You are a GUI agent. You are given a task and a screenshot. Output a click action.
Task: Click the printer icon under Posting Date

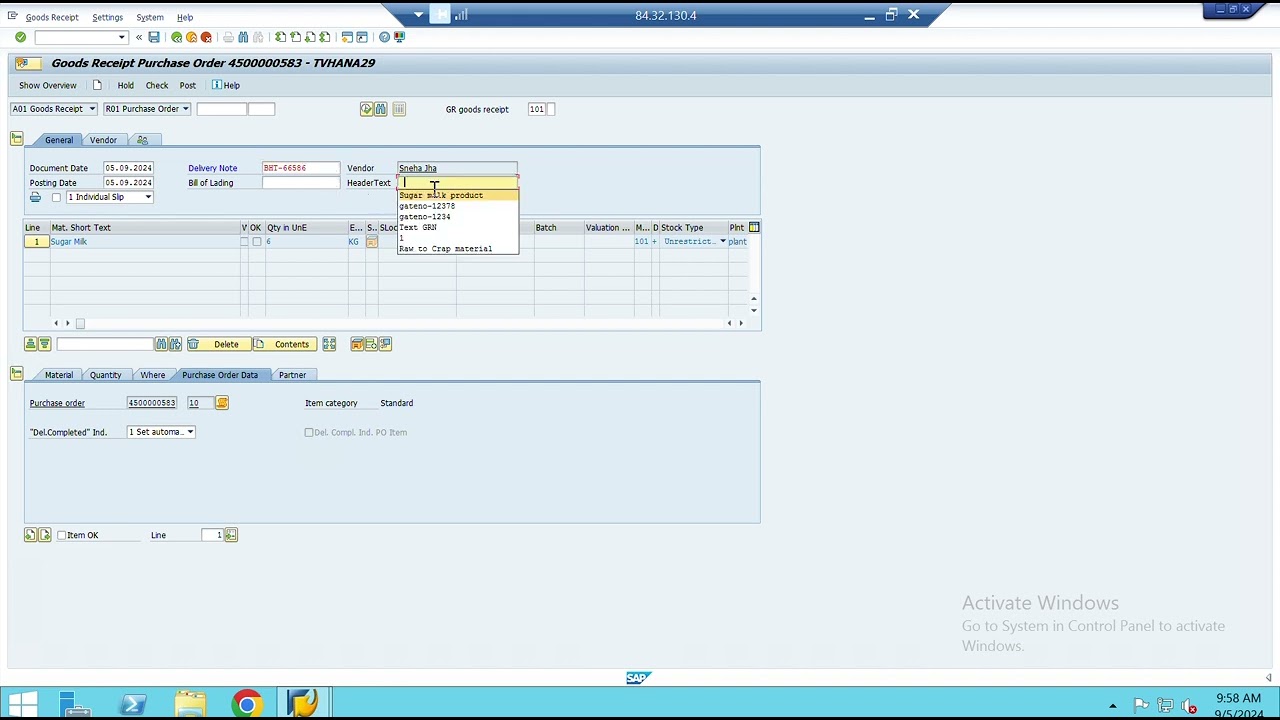click(x=35, y=197)
